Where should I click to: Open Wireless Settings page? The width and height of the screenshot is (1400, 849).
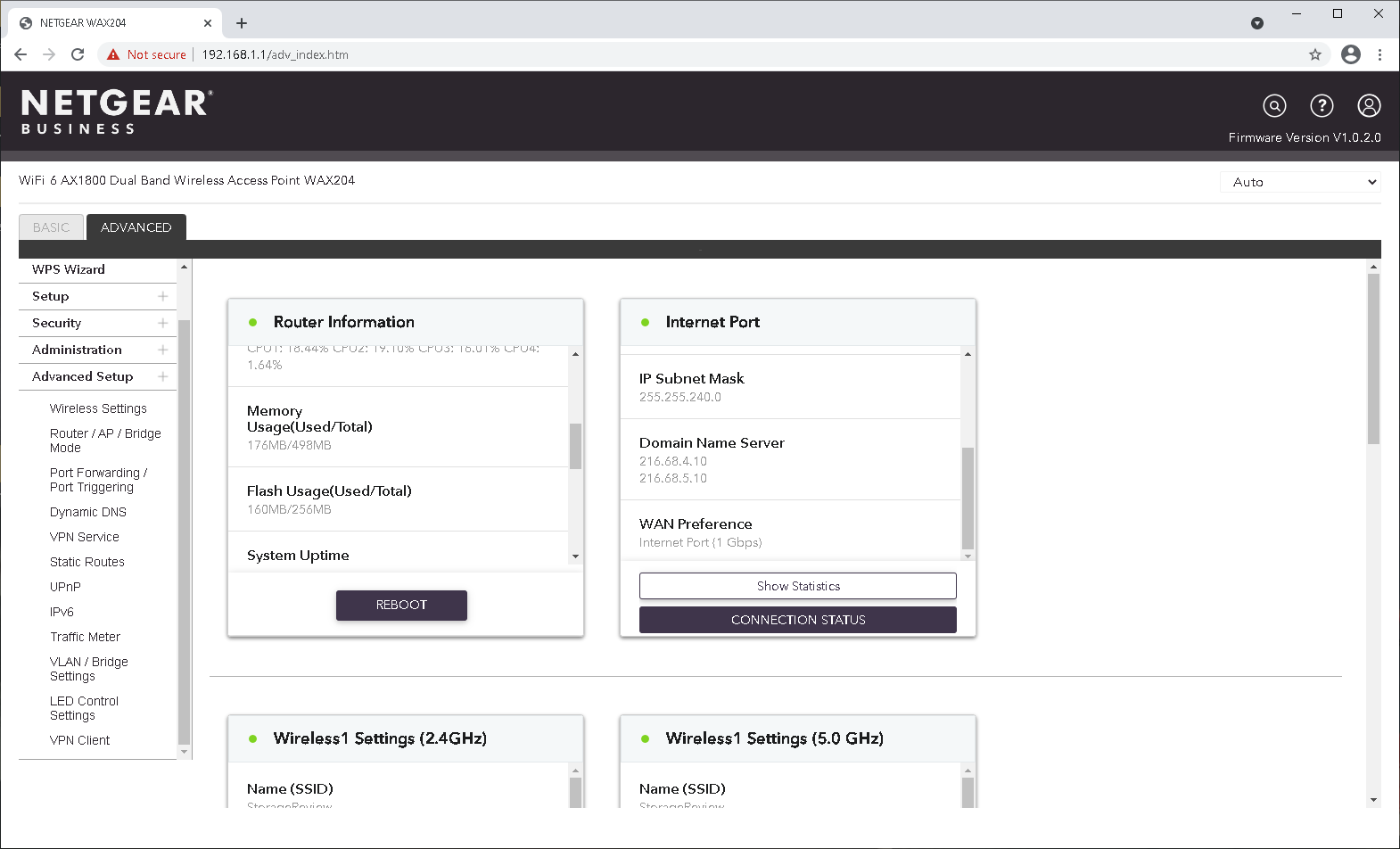pos(98,408)
